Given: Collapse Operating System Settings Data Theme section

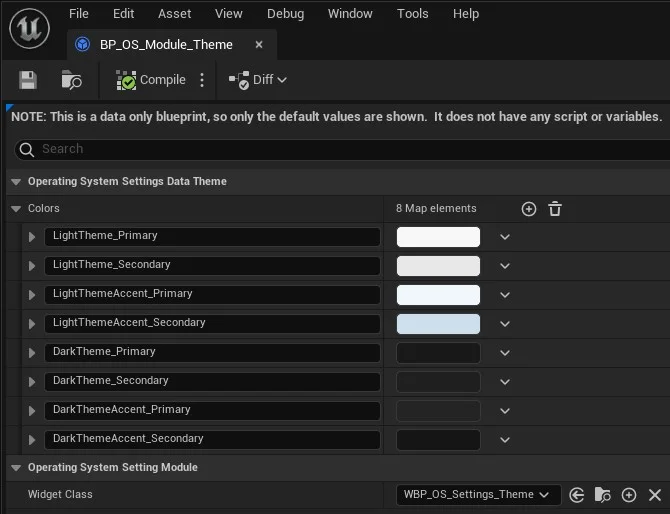Looking at the screenshot, I should point(16,182).
